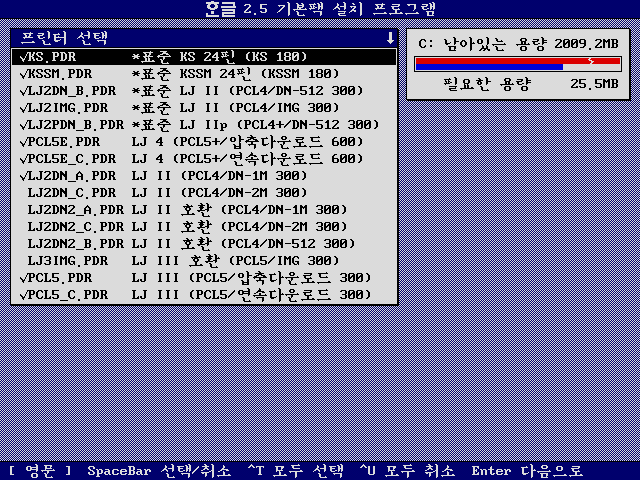Toggle the PCL5.PDR checkmark
This screenshot has height=480, width=640.
click(x=23, y=278)
